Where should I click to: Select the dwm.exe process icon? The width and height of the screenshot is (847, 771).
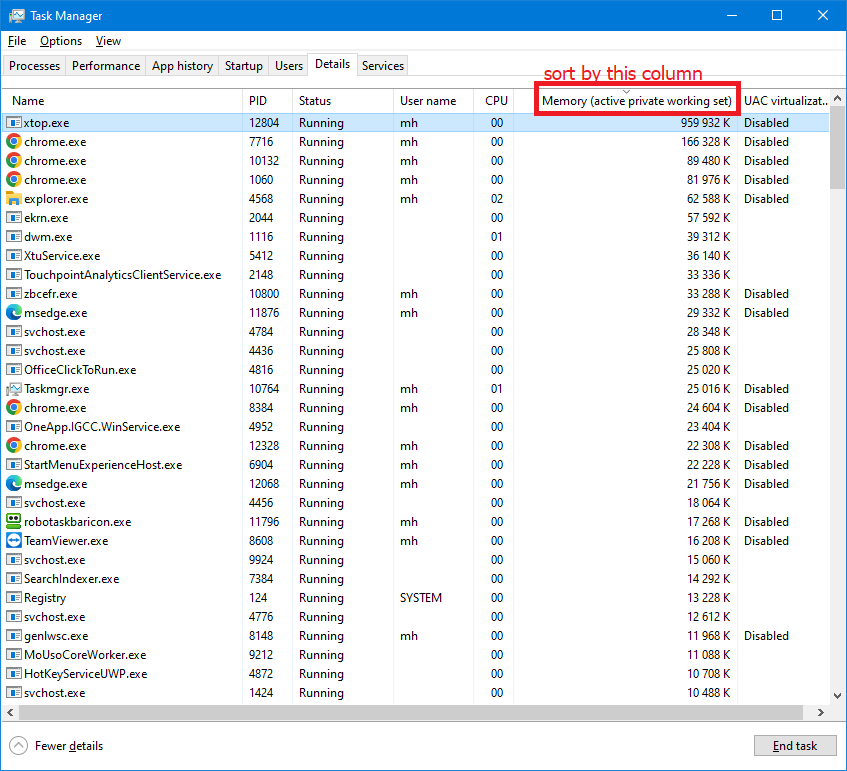point(14,237)
